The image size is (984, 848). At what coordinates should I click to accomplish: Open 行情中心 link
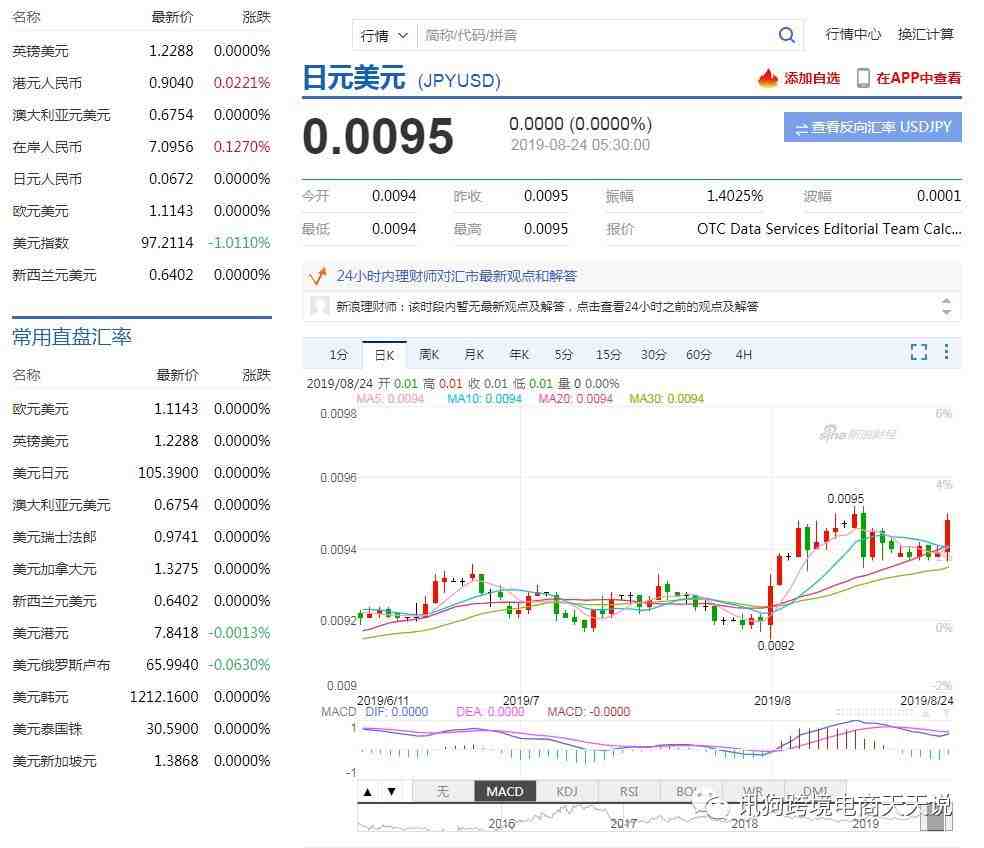[x=853, y=34]
